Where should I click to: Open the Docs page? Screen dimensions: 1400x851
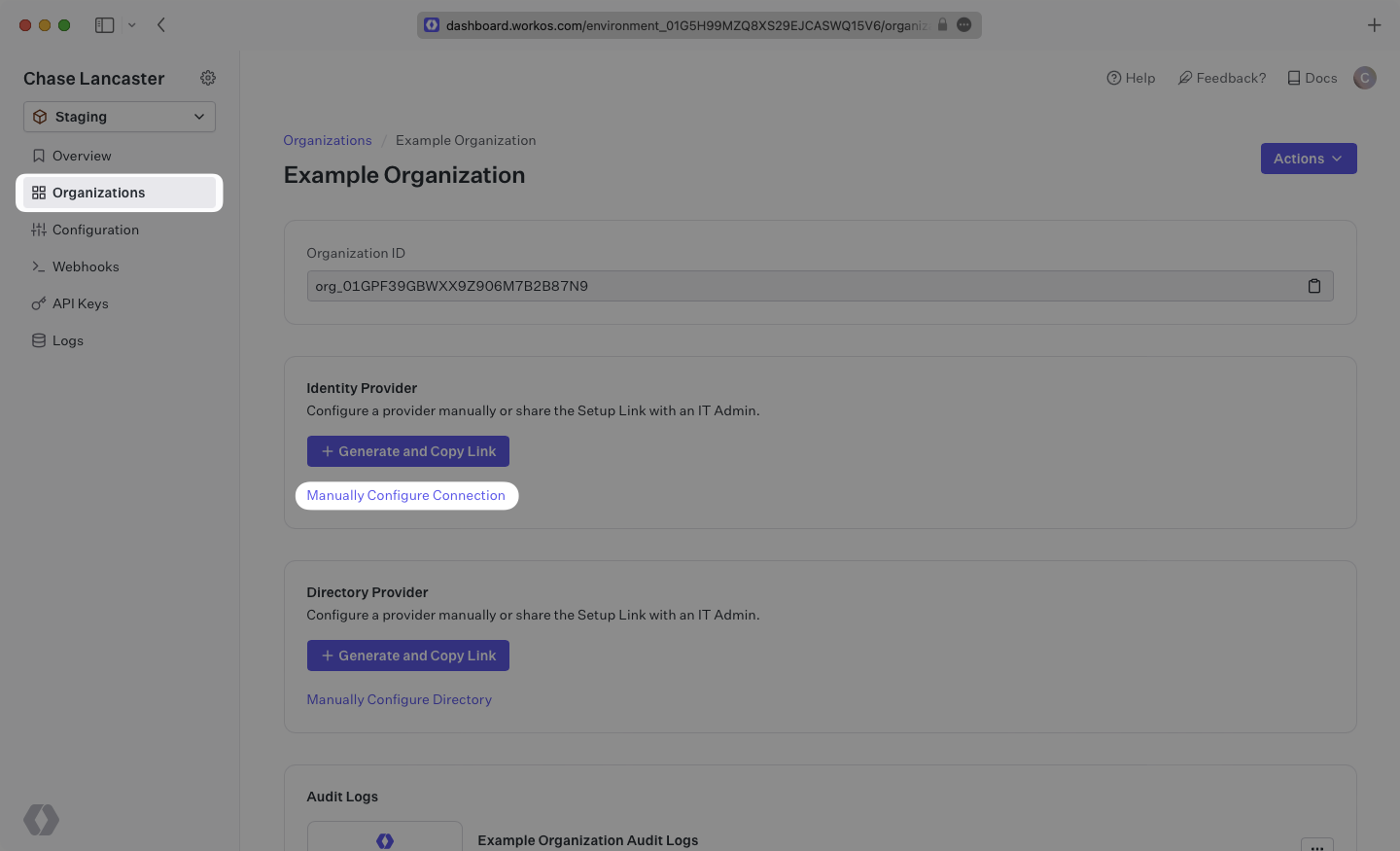1311,77
